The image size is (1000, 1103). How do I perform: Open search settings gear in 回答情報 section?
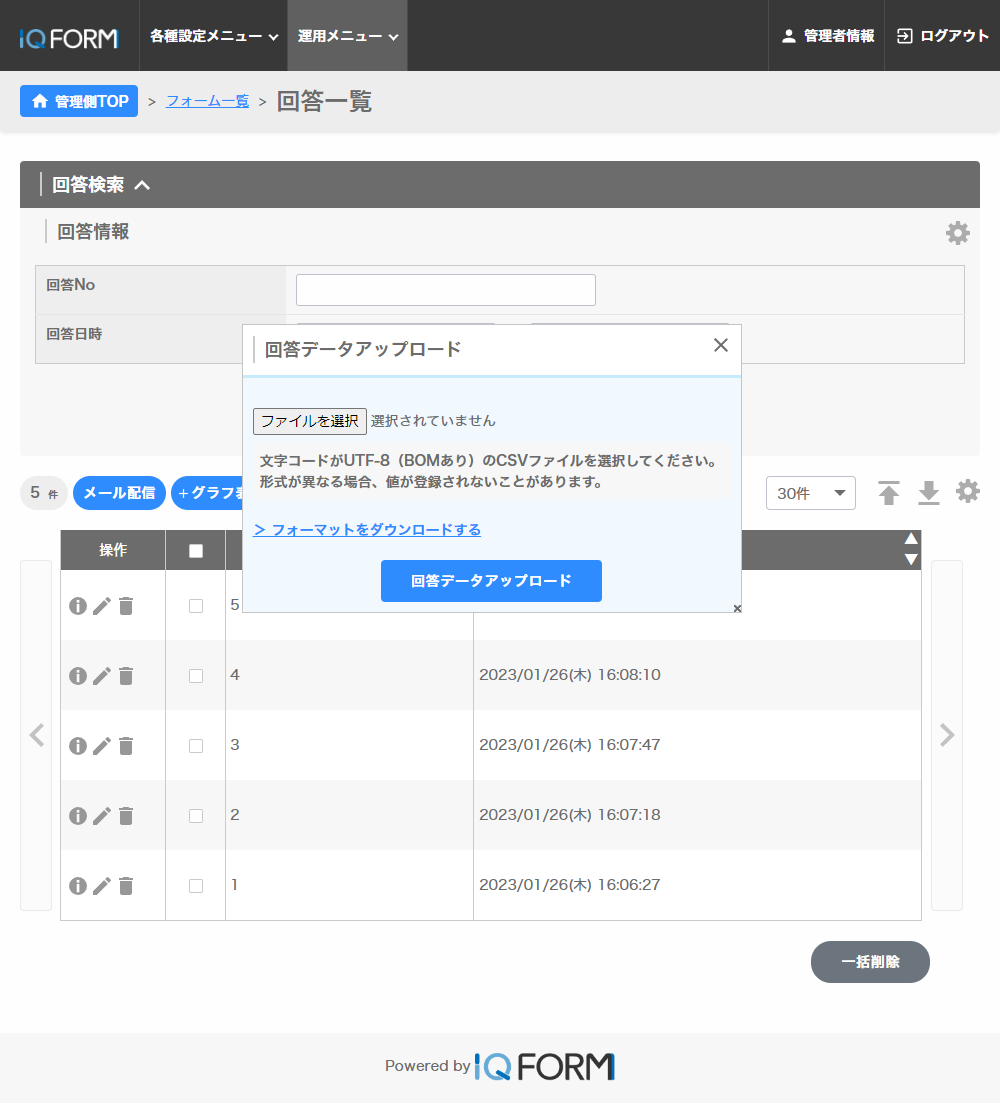coord(957,233)
